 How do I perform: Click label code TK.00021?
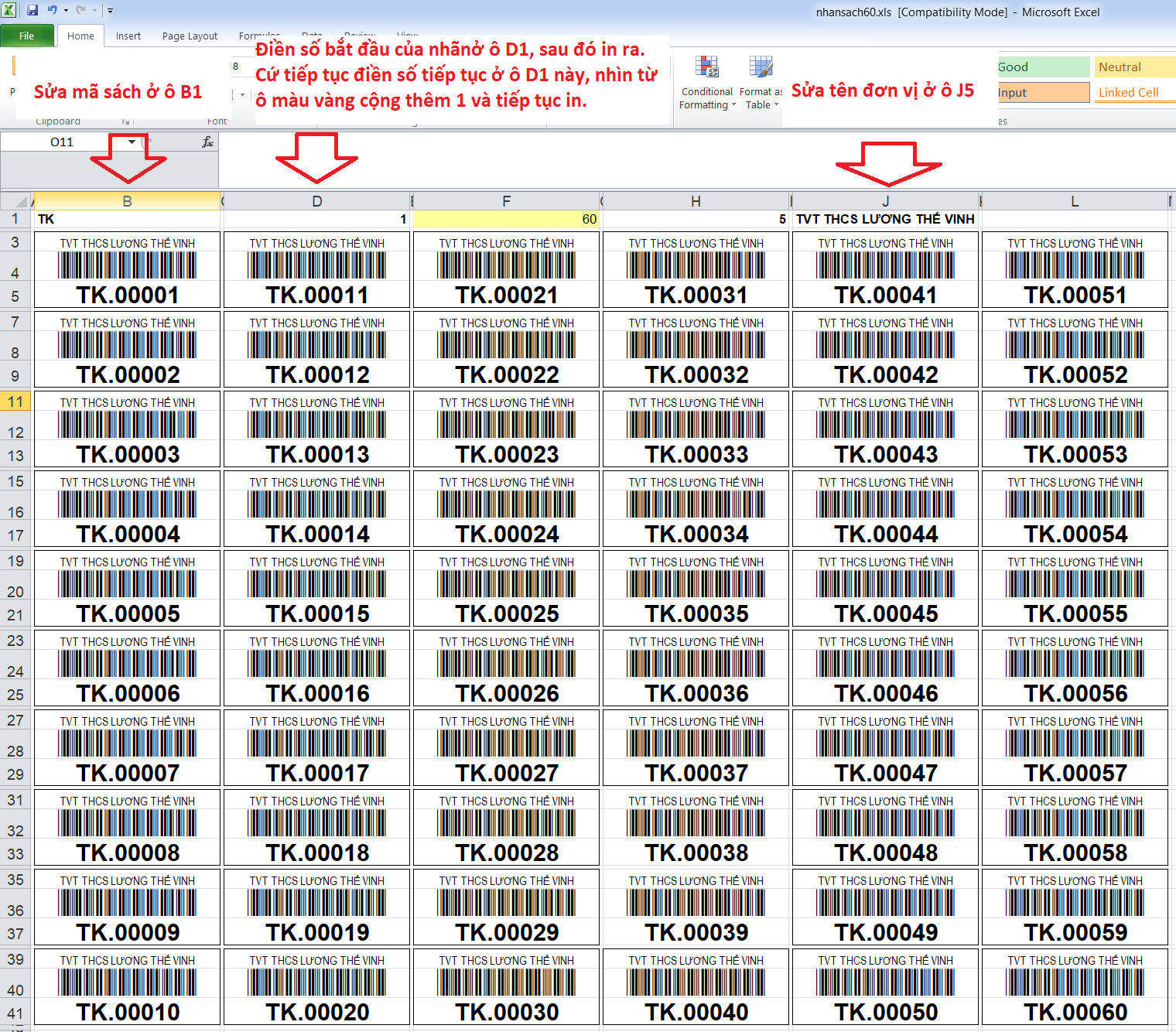(507, 295)
